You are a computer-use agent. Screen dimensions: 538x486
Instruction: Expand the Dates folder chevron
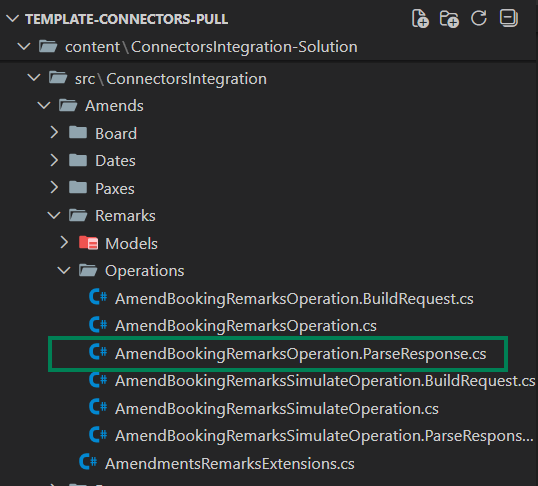click(x=54, y=160)
